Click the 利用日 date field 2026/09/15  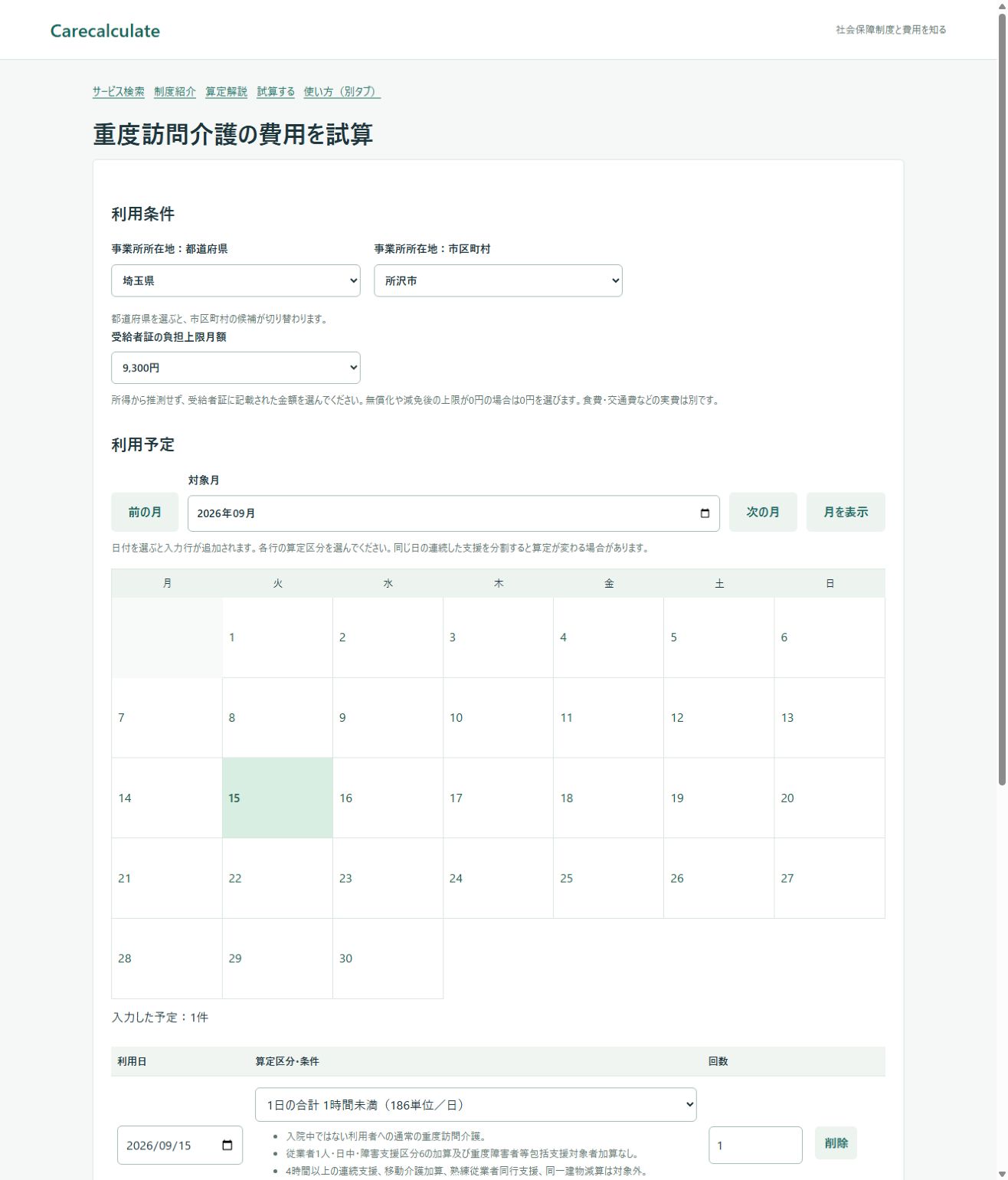click(x=180, y=1146)
